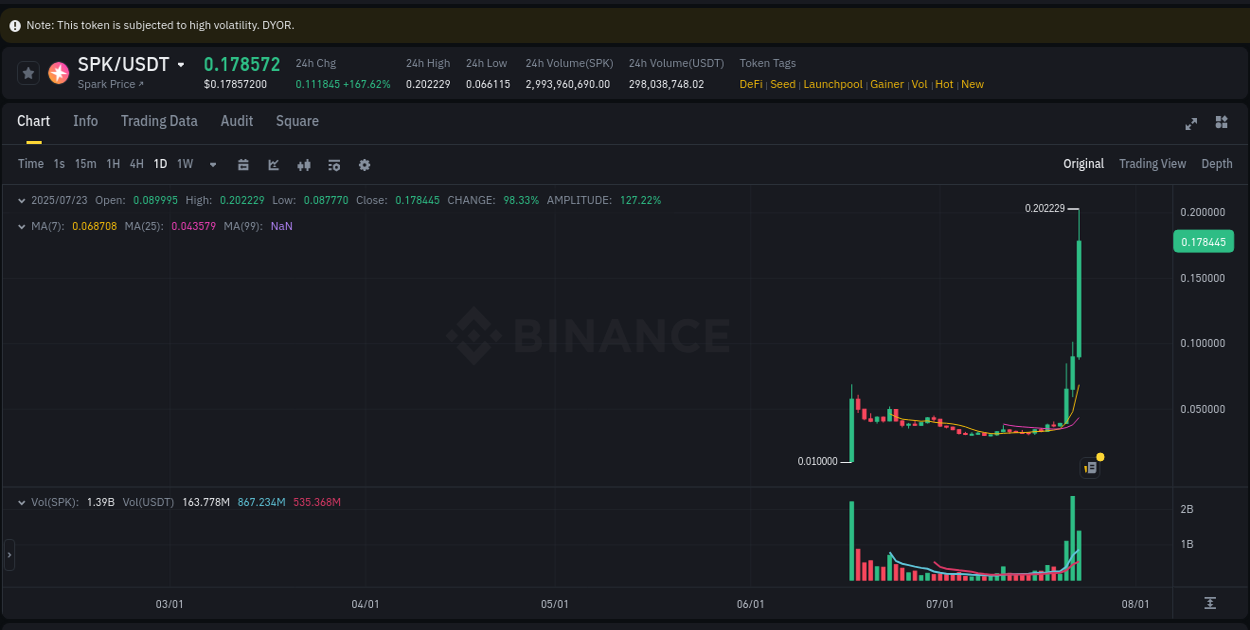This screenshot has height=630, width=1250.
Task: Collapse the MA indicator row chevron
Action: tap(21, 226)
